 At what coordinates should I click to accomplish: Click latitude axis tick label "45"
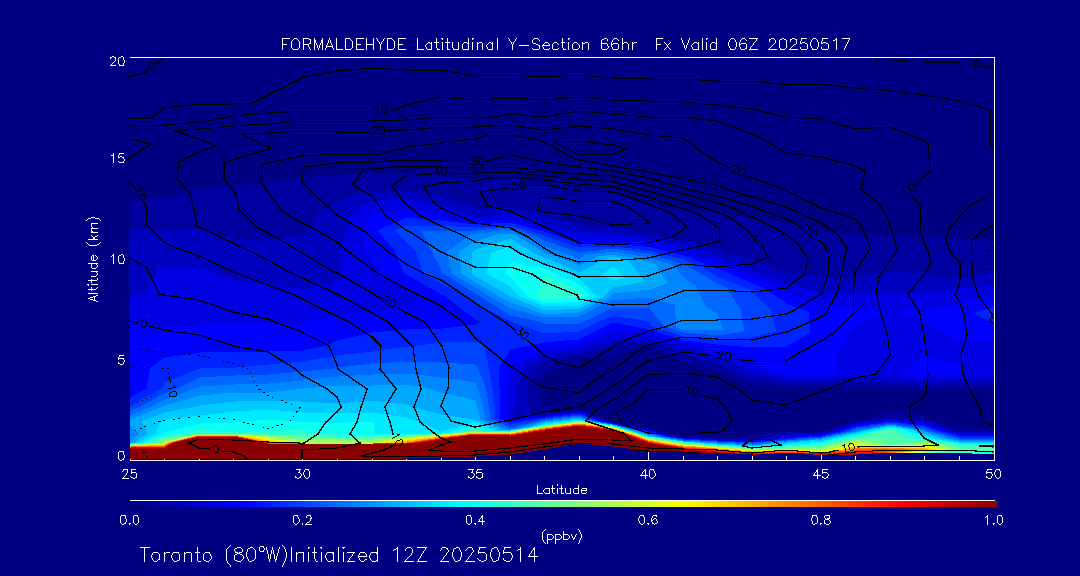[x=821, y=474]
